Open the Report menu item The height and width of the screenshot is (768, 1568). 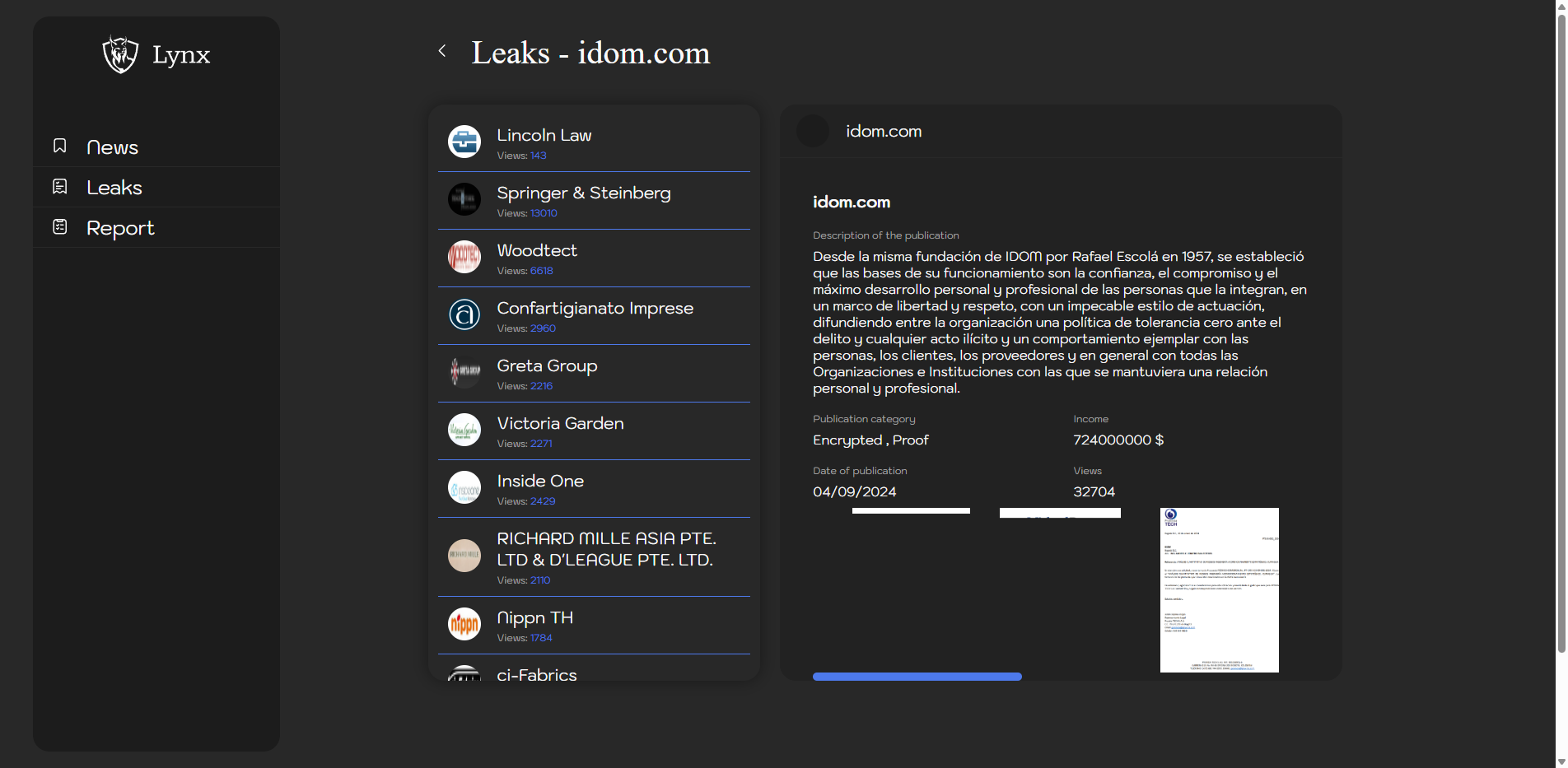(120, 228)
